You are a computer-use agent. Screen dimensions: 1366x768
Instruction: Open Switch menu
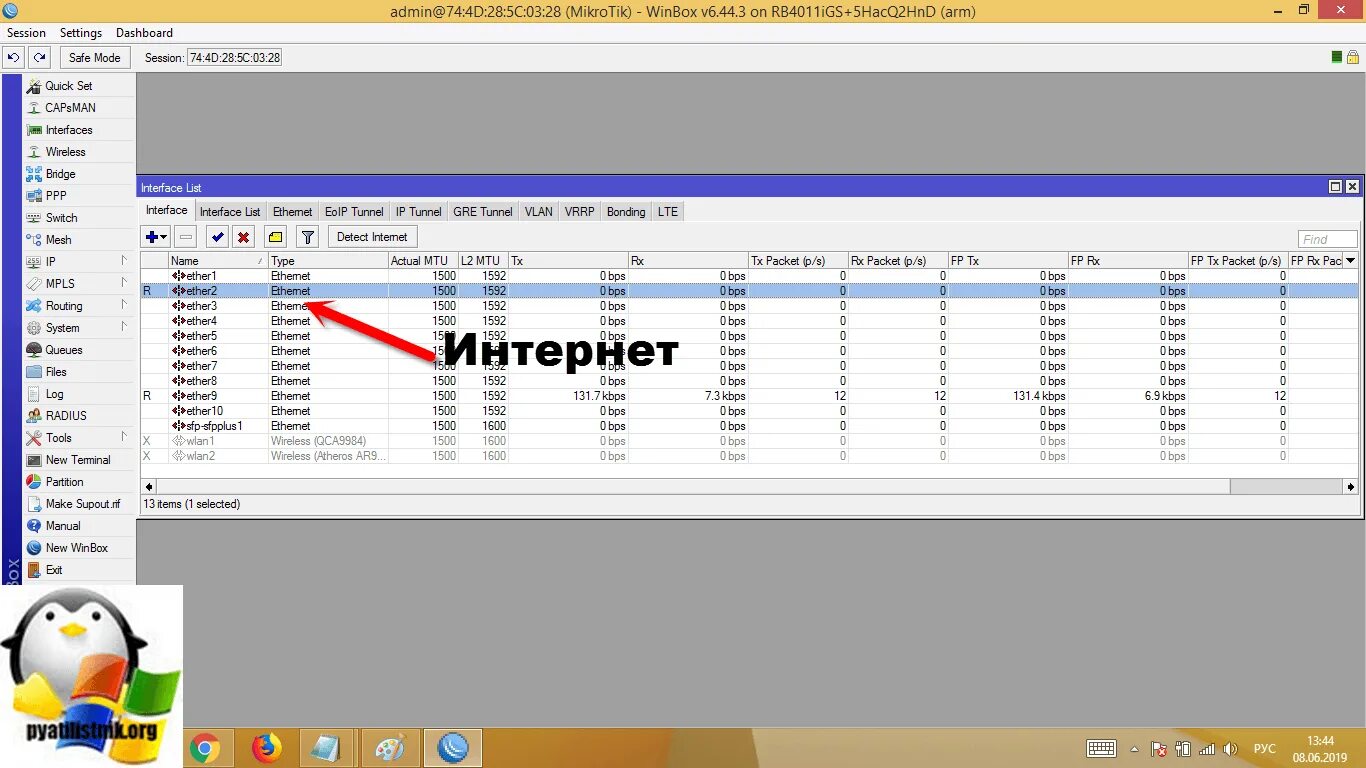(x=61, y=218)
